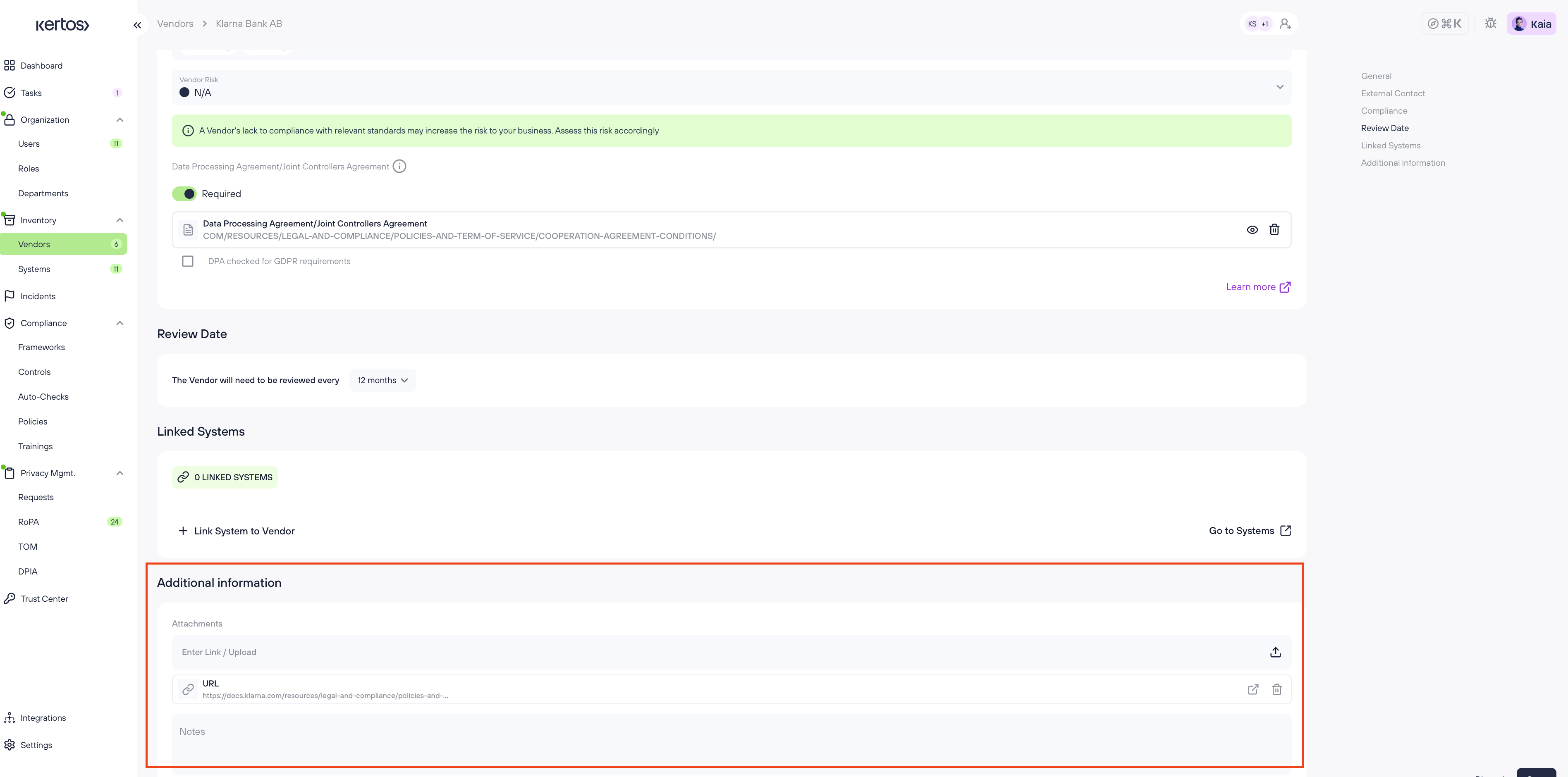Go back to Vendors via breadcrumb
The height and width of the screenshot is (777, 1568).
175,24
